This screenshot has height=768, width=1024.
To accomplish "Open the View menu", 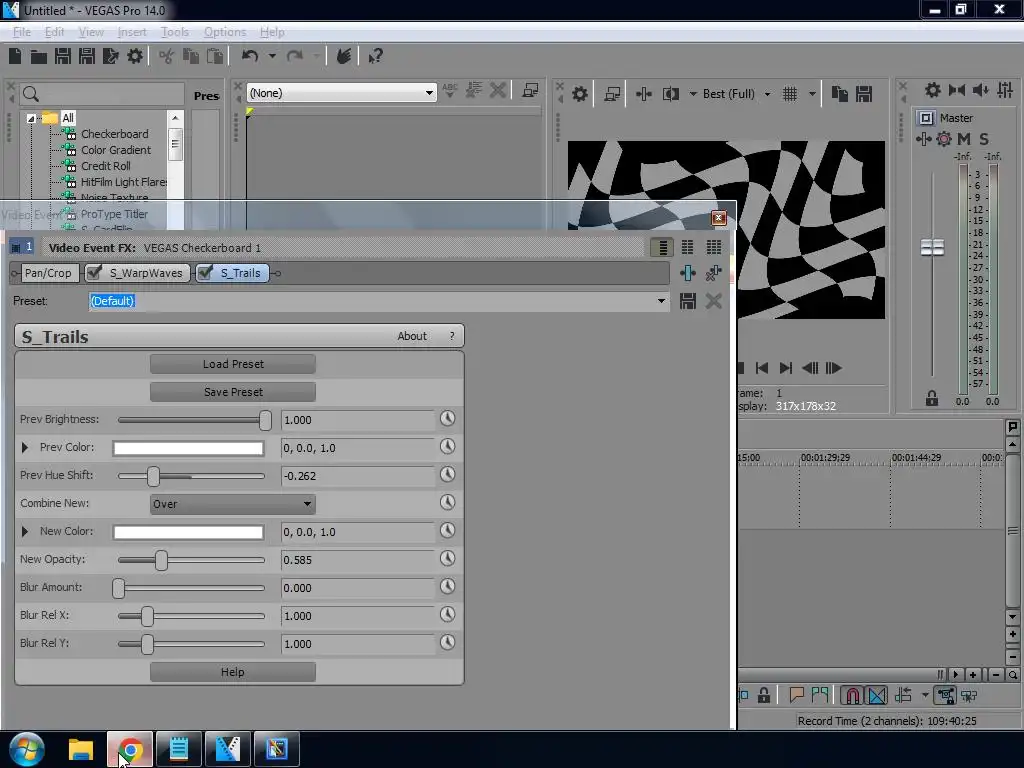I will pyautogui.click(x=91, y=32).
